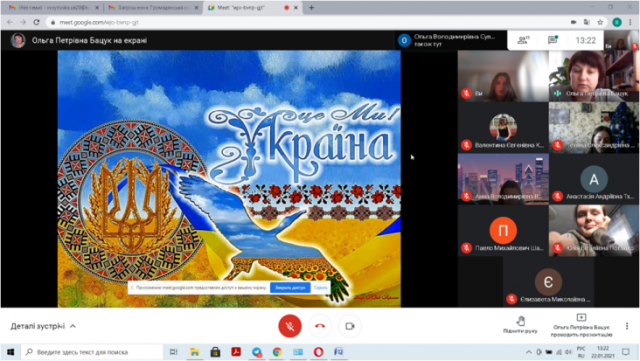The height and width of the screenshot is (361, 640).
Task: Expand the Деталі зустрічі meeting details
Action: click(43, 326)
